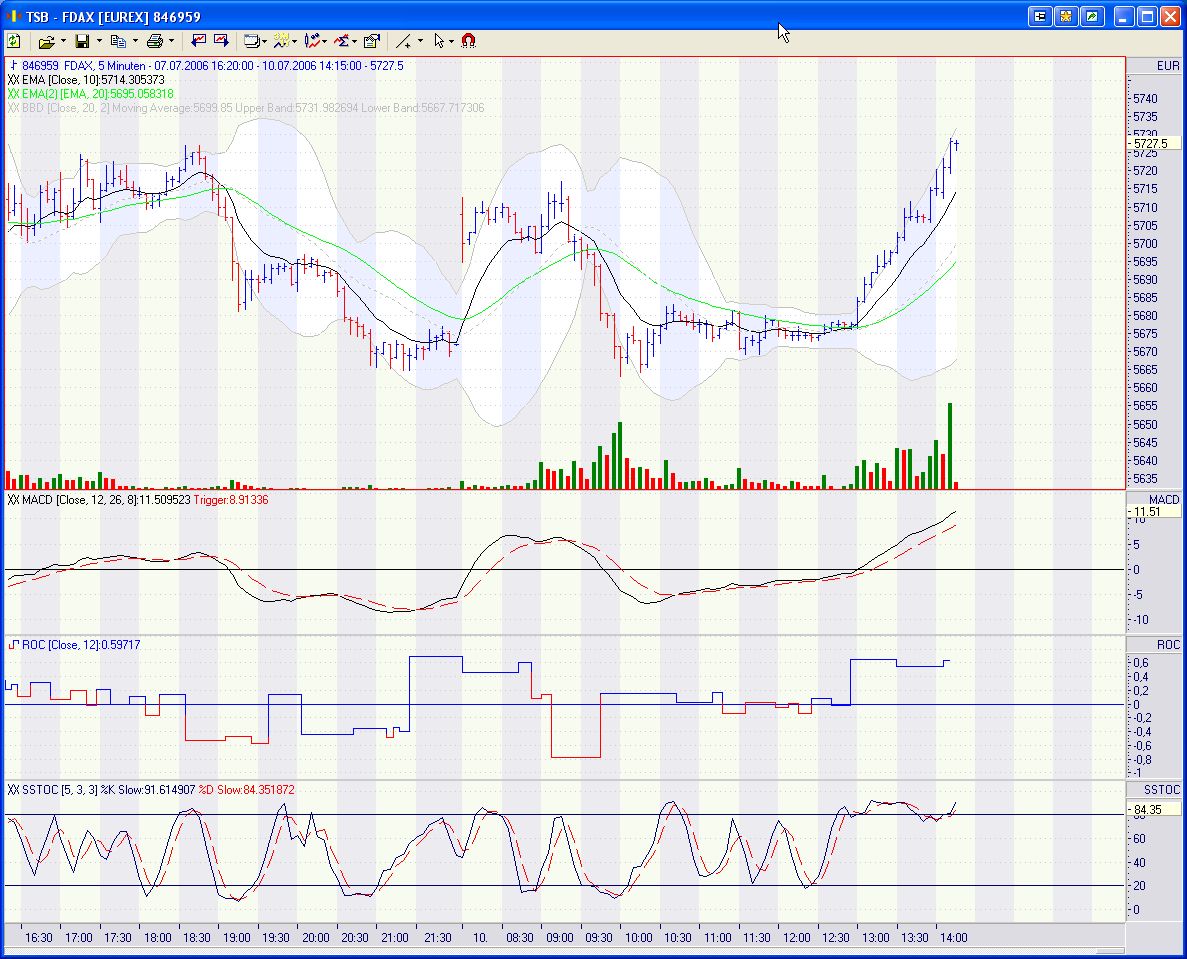The height and width of the screenshot is (959, 1187).
Task: Click the insert indicator fireworks icon
Action: 279,41
